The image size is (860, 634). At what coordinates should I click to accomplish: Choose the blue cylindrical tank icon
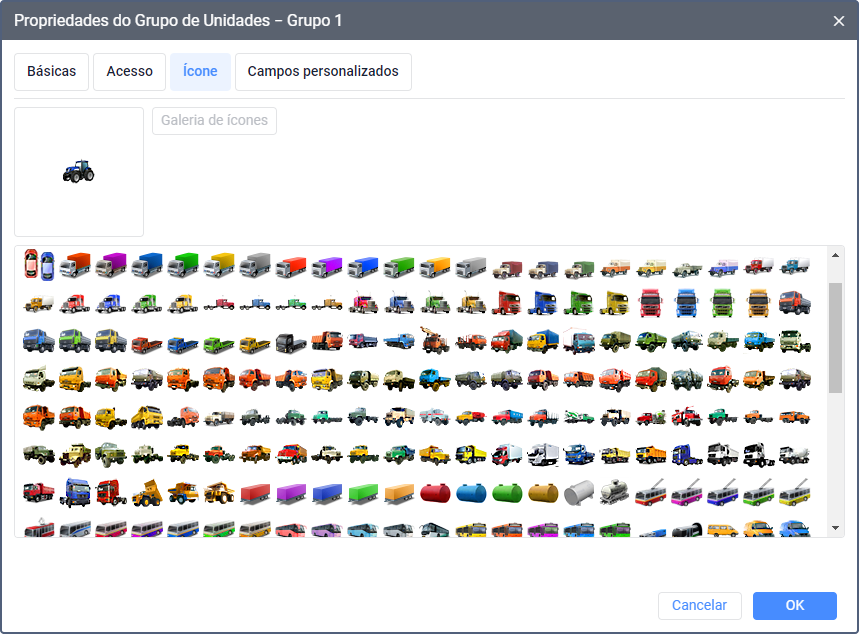(x=471, y=493)
